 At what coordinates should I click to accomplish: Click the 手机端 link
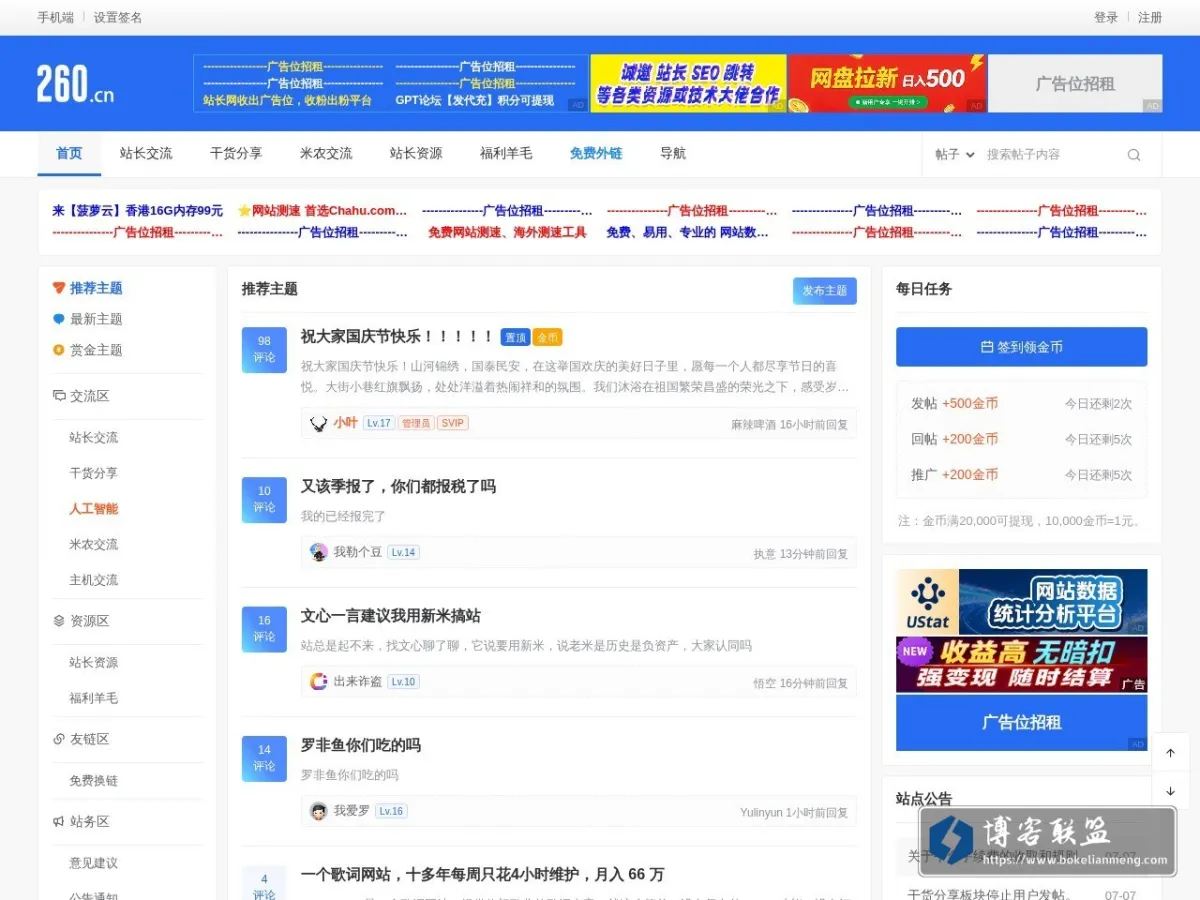[x=55, y=17]
